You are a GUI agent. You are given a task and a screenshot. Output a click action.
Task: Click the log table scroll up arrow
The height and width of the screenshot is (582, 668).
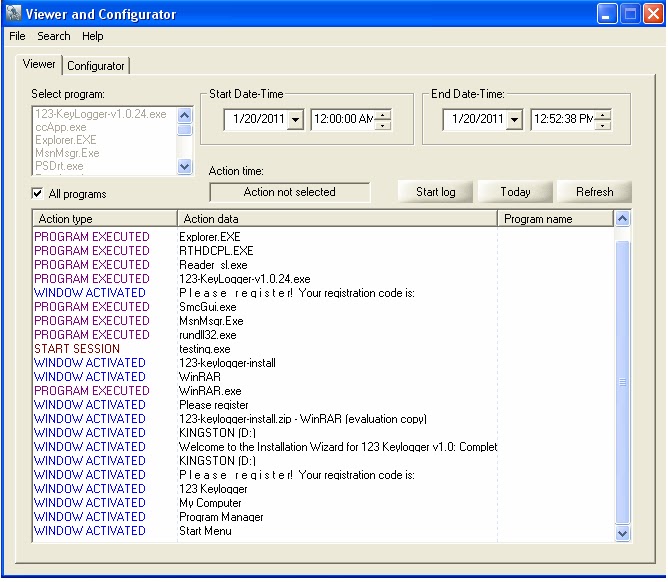[x=622, y=219]
